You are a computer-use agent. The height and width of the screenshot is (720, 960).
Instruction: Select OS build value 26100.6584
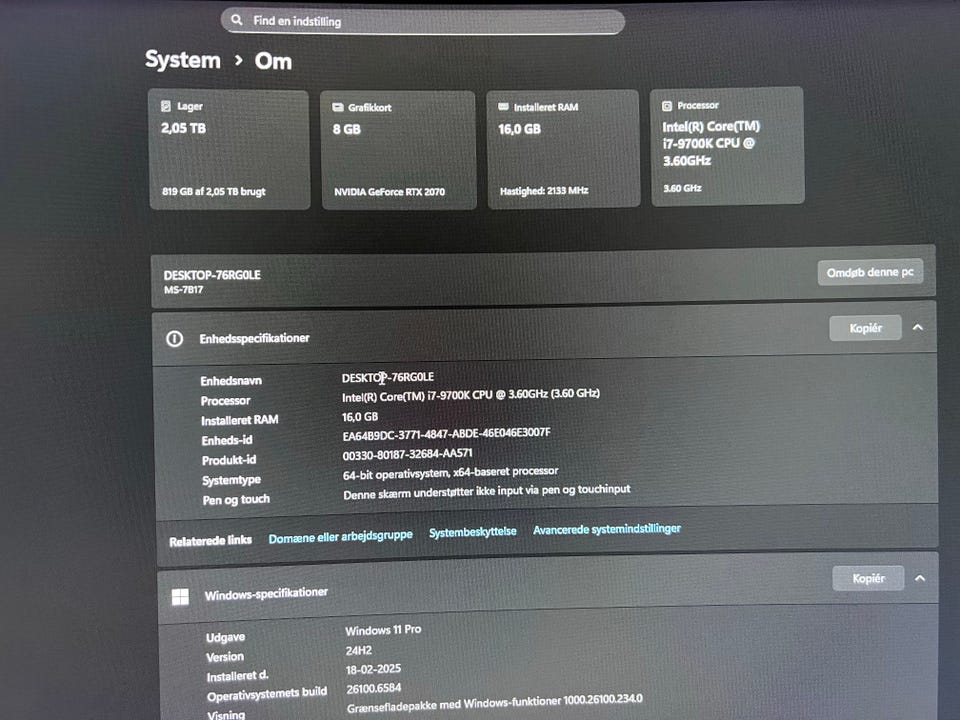pyautogui.click(x=373, y=689)
